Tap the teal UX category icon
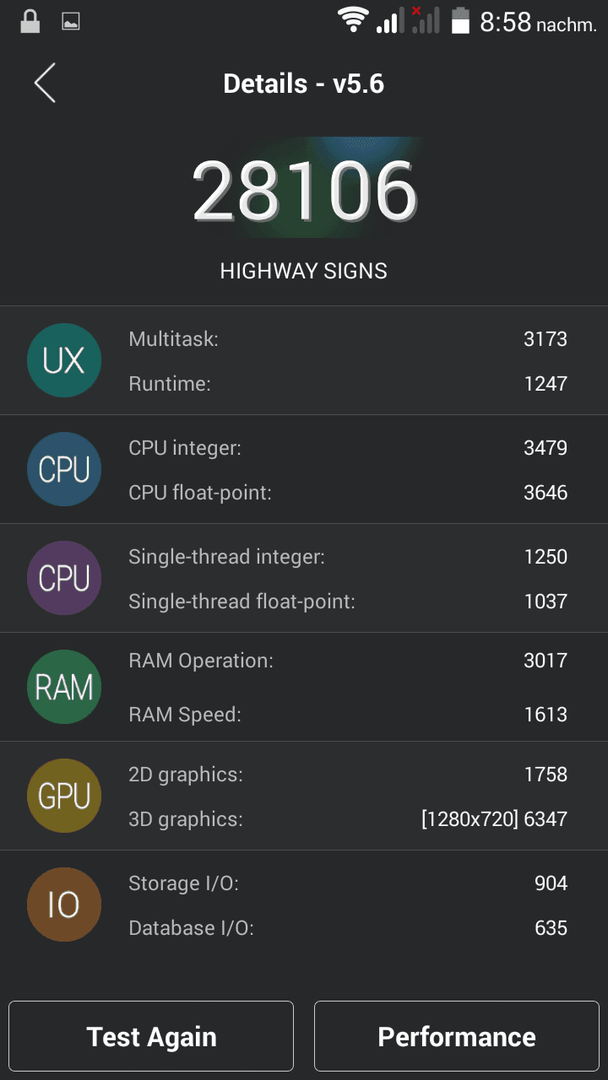The height and width of the screenshot is (1080, 608). pos(64,360)
